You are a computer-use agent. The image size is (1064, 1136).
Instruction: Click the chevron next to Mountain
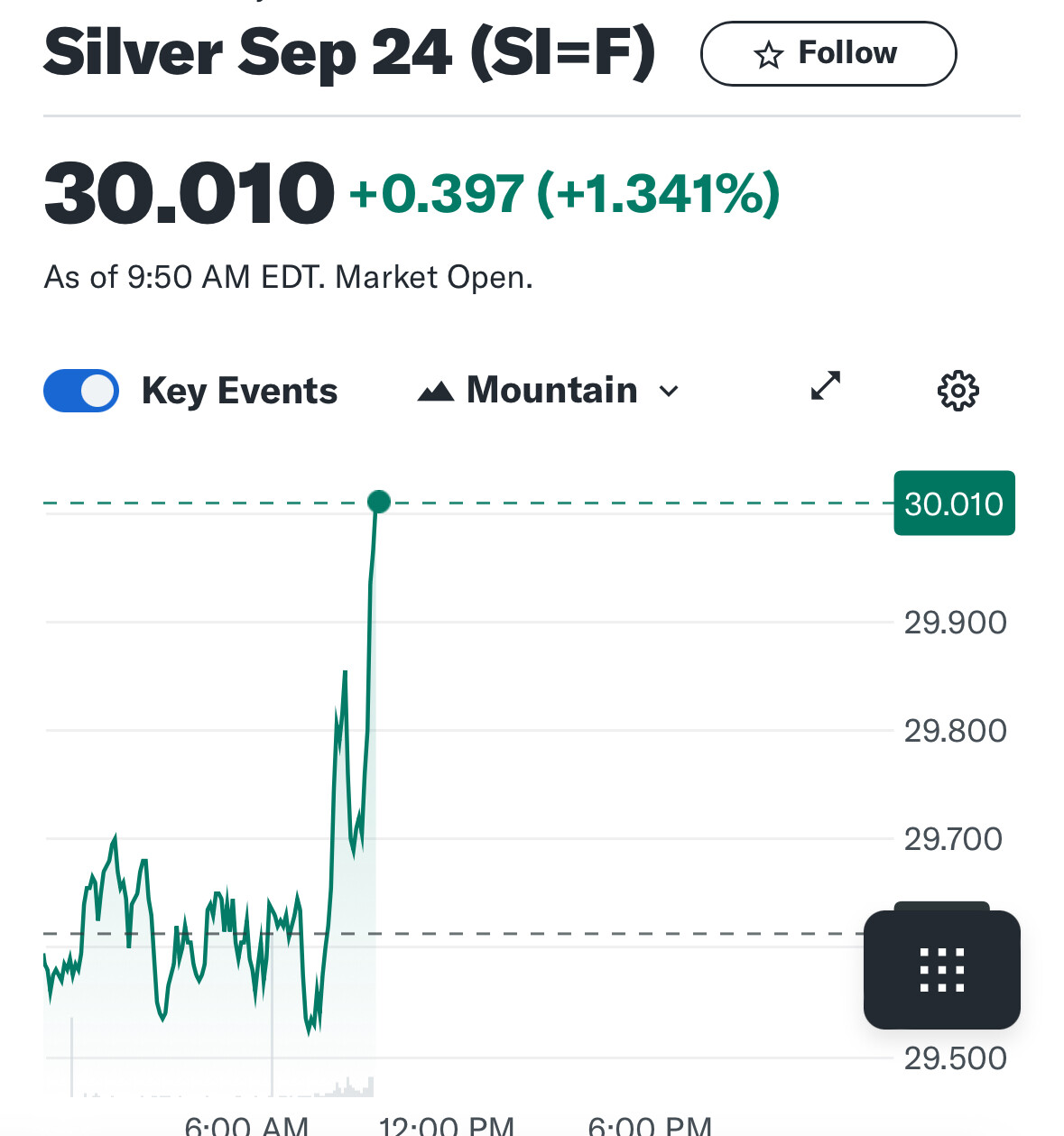pos(669,392)
